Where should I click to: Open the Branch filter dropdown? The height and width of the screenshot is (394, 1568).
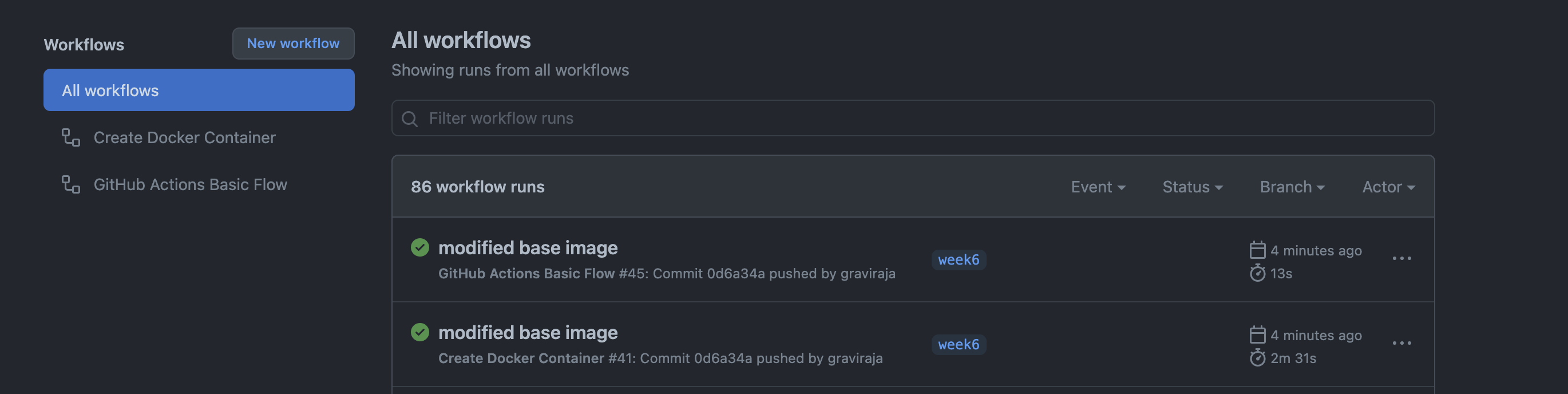pyautogui.click(x=1292, y=187)
